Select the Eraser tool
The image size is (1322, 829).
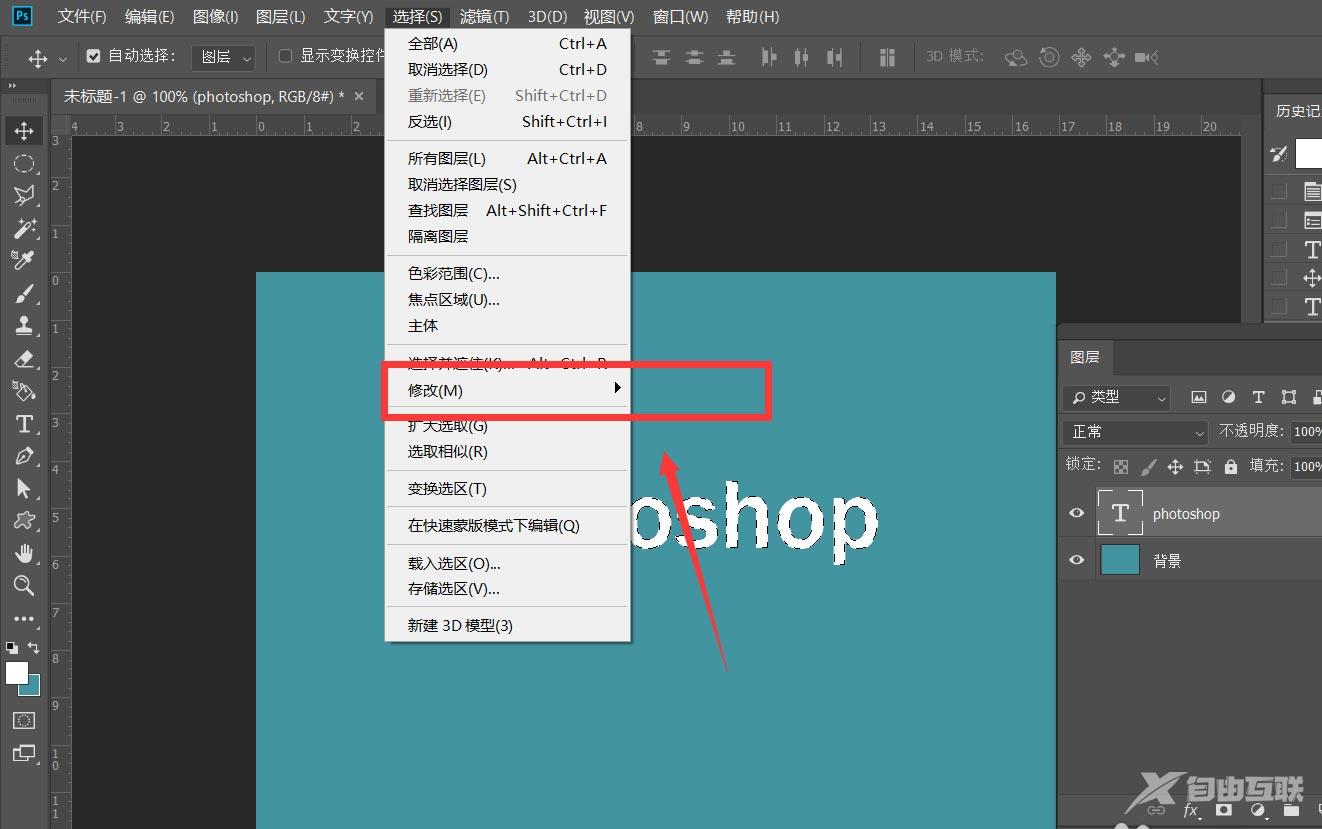[x=24, y=358]
